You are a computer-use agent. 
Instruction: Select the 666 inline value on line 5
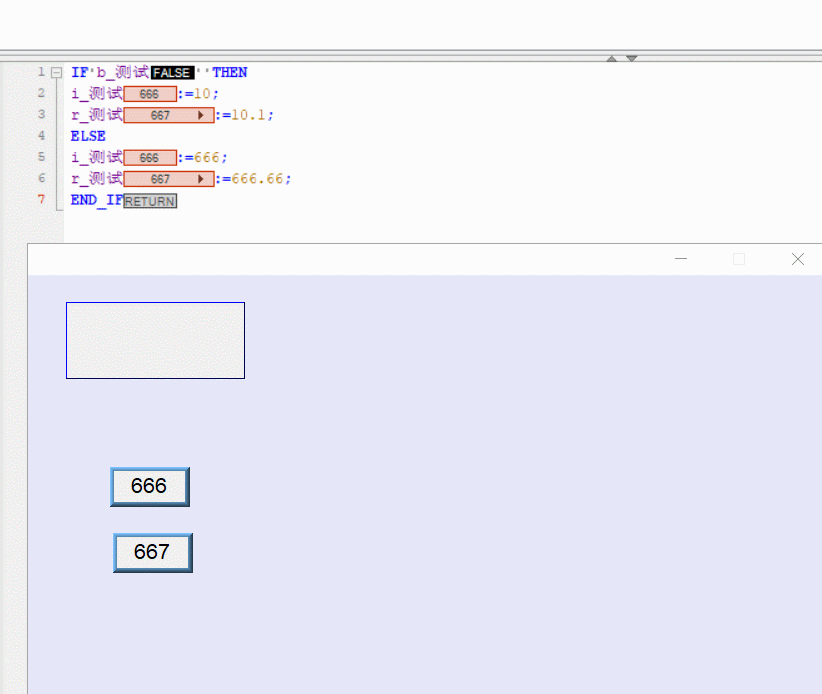coord(150,158)
